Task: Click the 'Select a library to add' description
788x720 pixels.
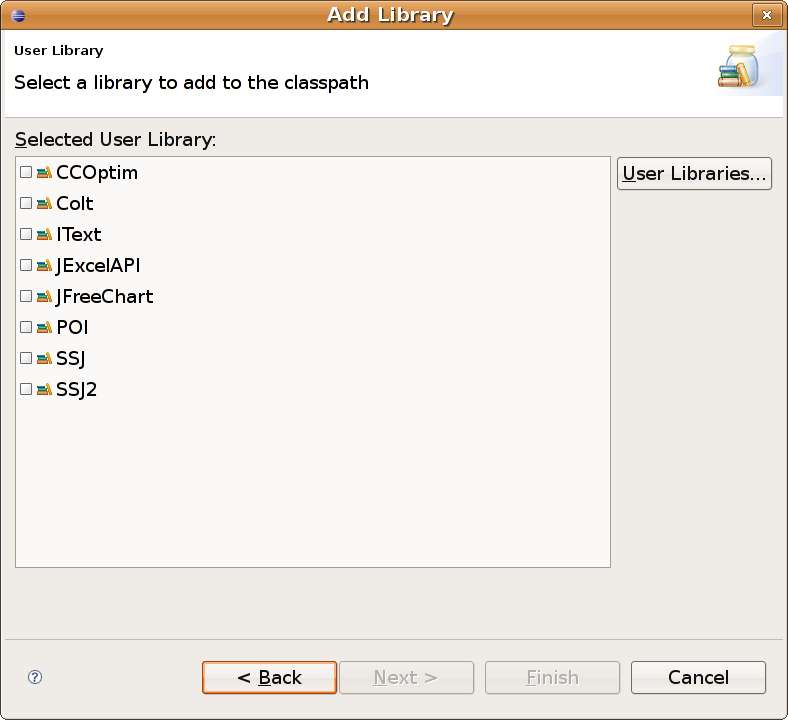Action: (x=191, y=83)
